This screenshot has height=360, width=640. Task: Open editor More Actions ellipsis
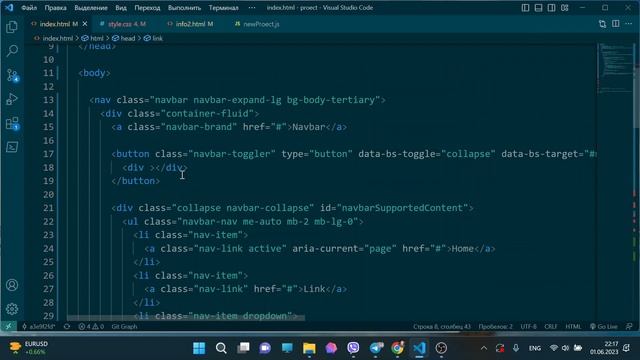pos(629,24)
